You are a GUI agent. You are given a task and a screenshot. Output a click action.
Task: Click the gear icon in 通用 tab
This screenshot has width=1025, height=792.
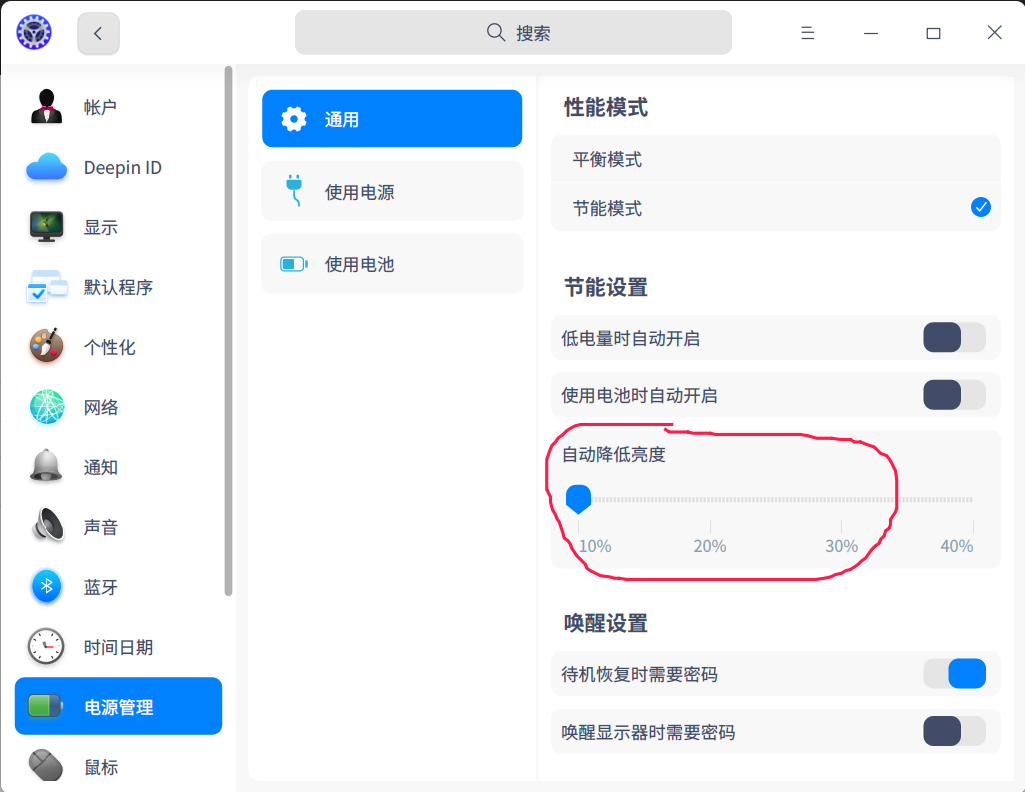(294, 119)
